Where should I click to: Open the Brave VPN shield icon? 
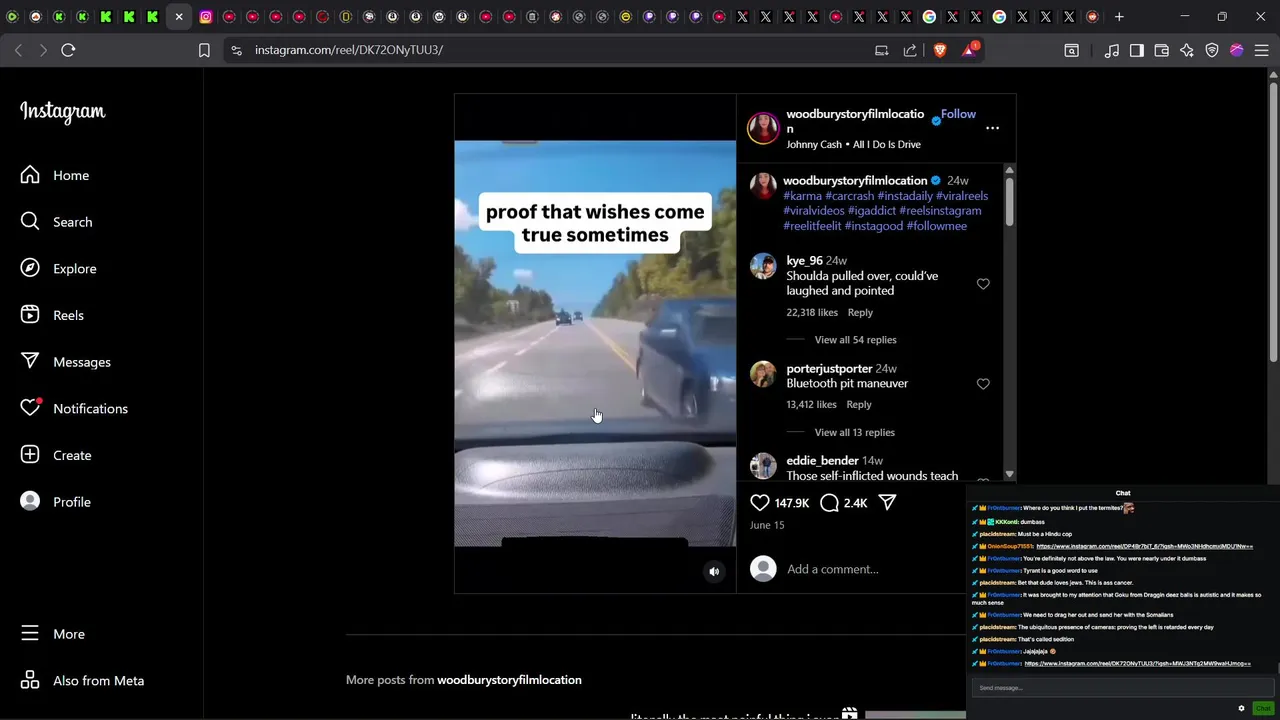1212,50
